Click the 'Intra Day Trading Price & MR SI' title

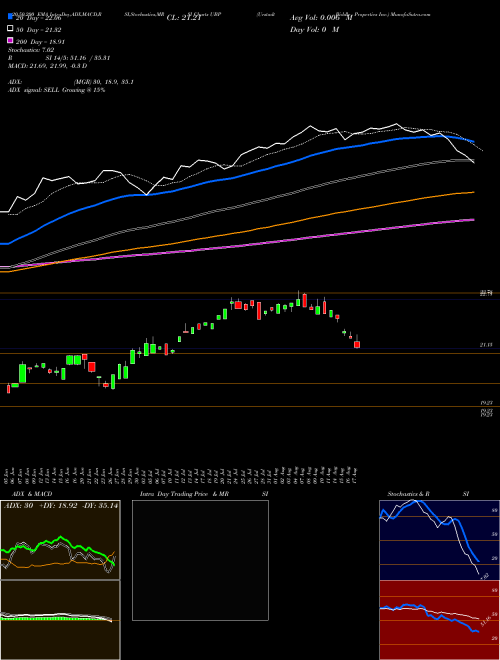point(204,494)
